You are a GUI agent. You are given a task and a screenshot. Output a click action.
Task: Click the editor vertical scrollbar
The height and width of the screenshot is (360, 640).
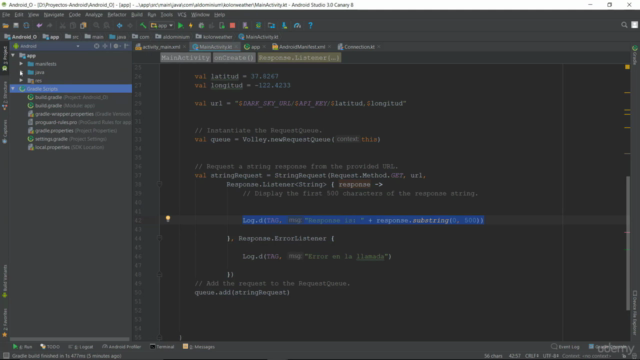pos(628,243)
